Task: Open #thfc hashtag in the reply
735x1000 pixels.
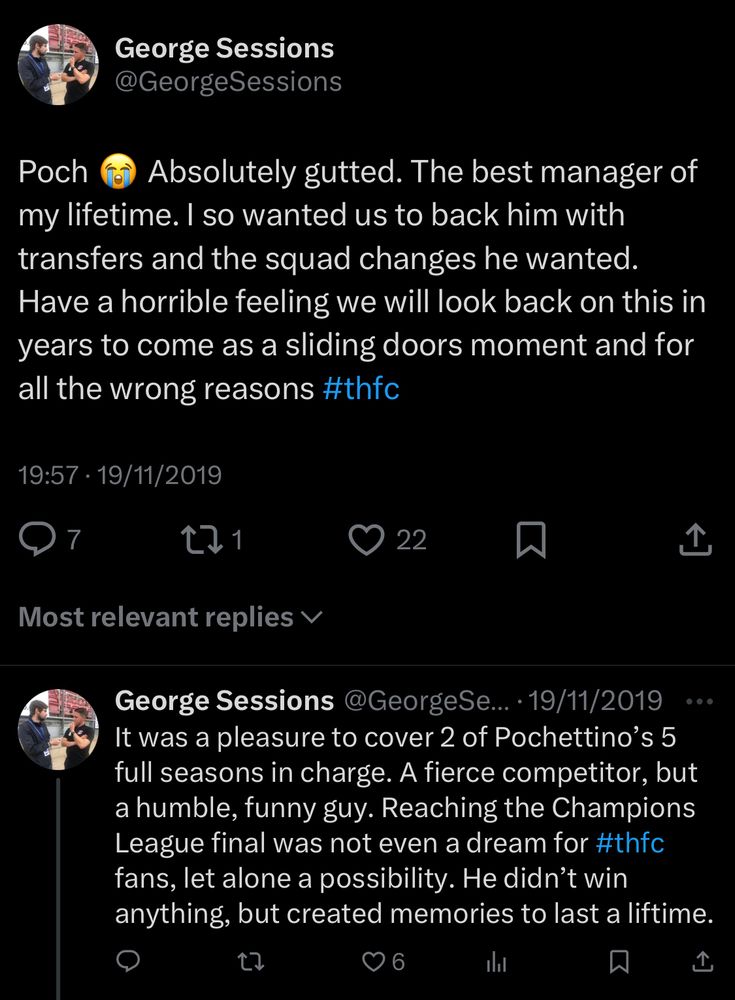Action: pos(629,842)
